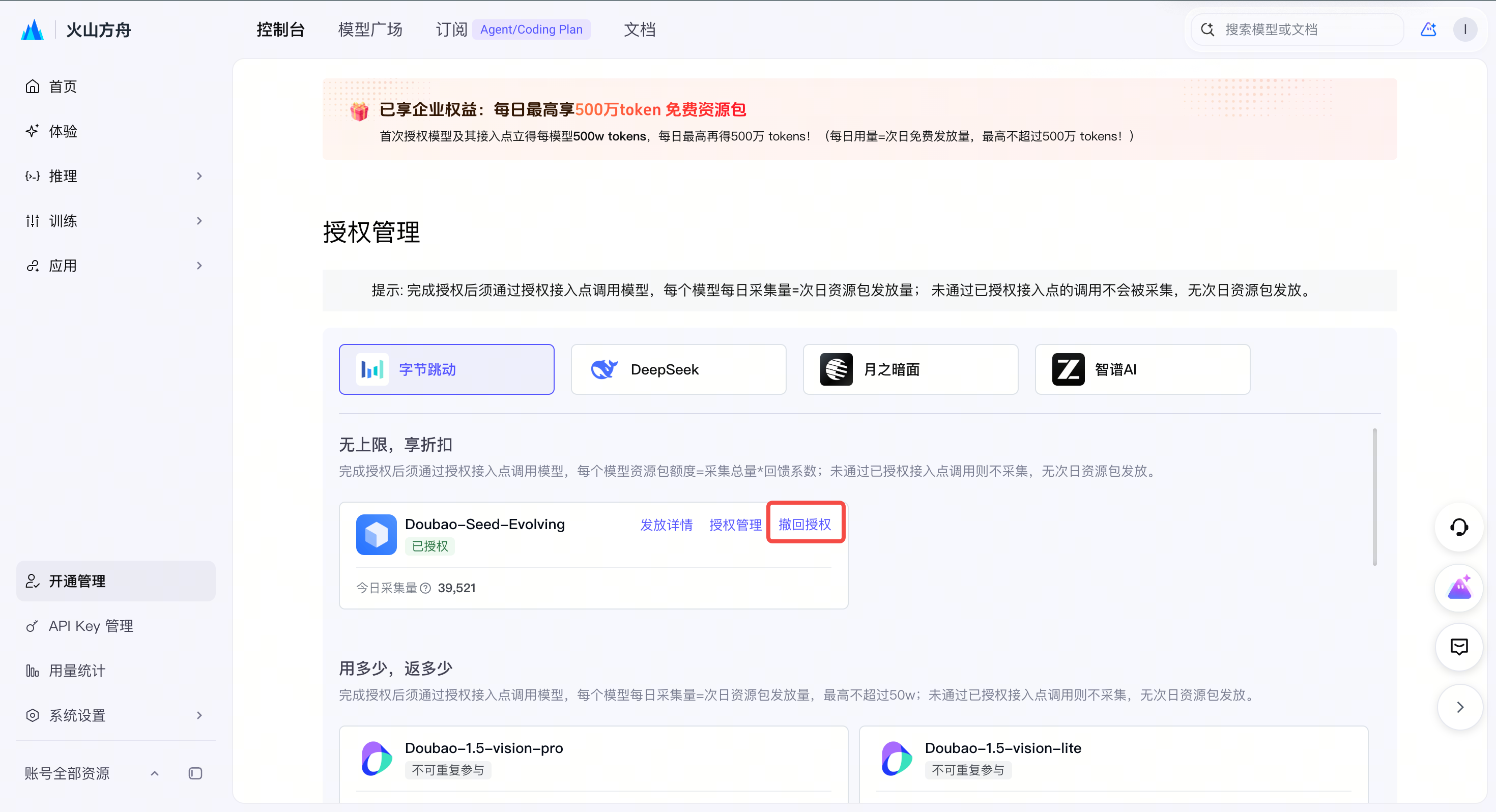Viewport: 1496px width, 812px height.
Task: Select the 月之暗面 provider tab
Action: tap(910, 369)
